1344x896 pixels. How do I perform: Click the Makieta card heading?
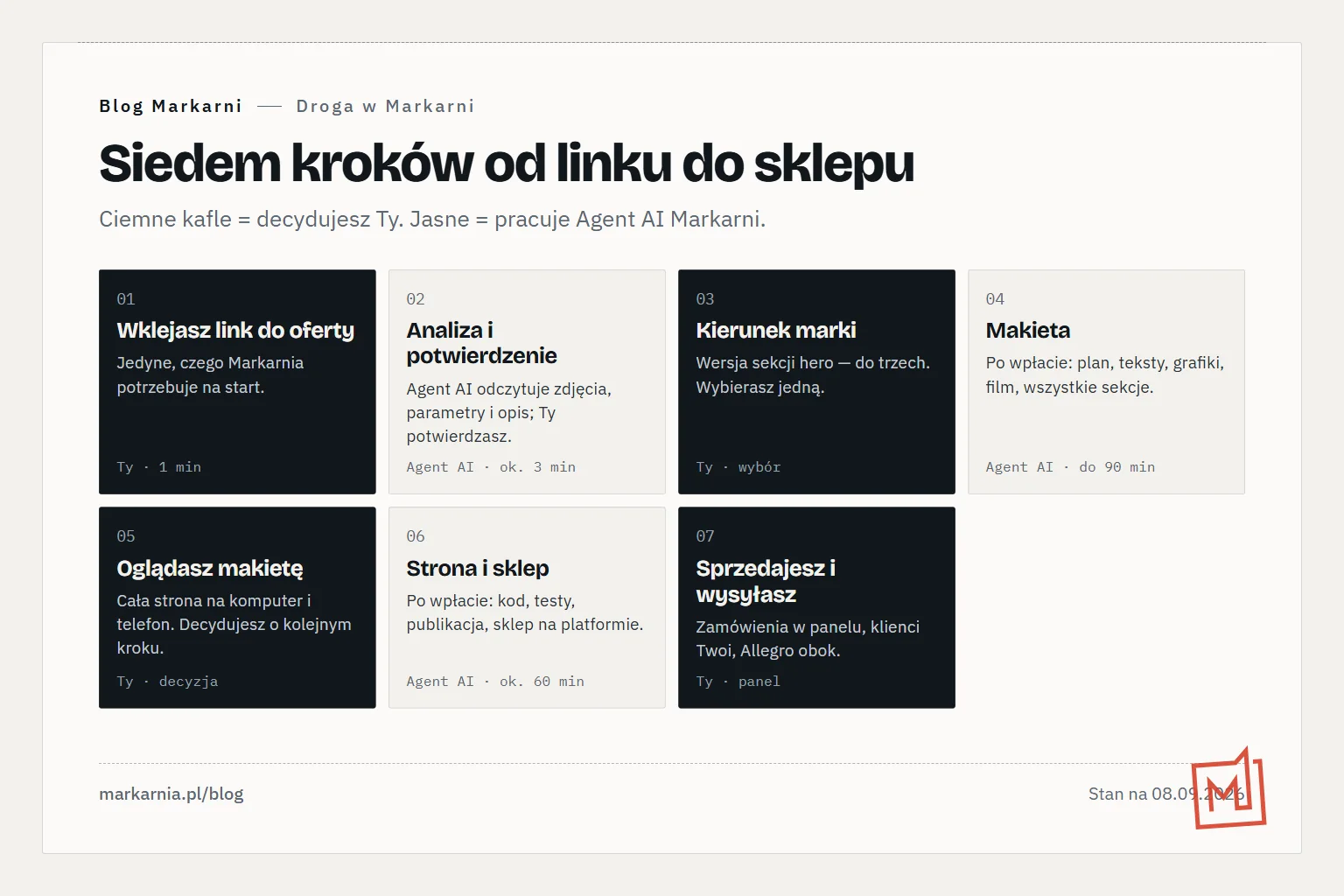(x=1028, y=330)
